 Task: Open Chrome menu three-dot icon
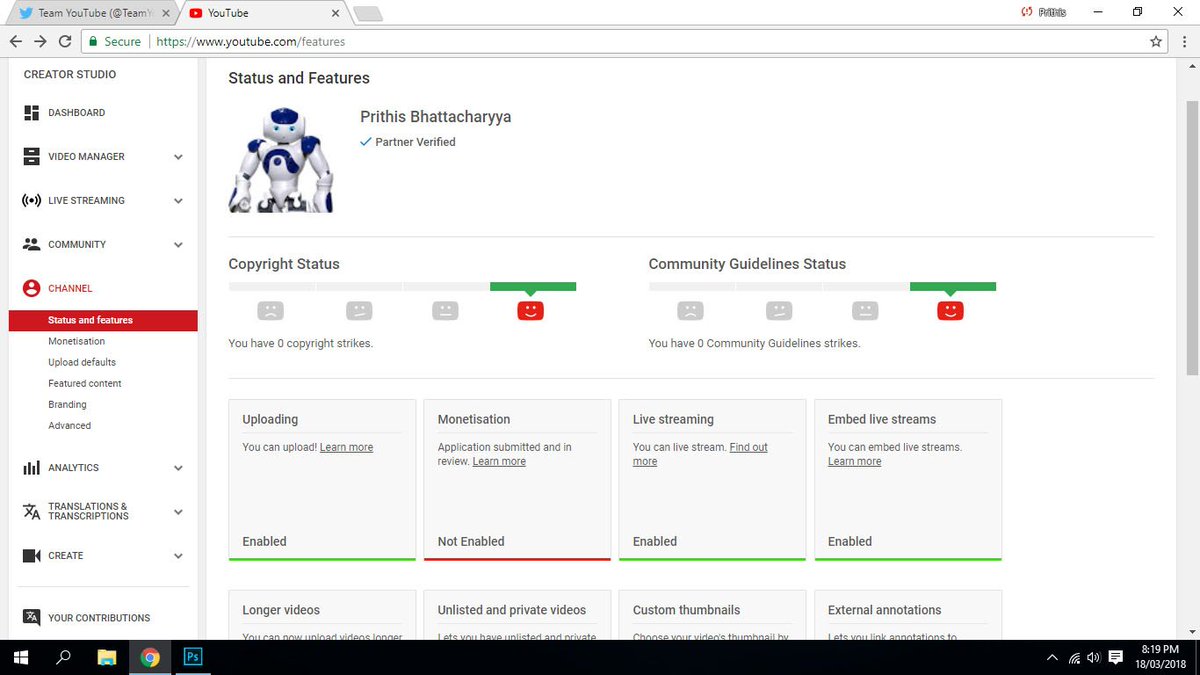[1183, 41]
